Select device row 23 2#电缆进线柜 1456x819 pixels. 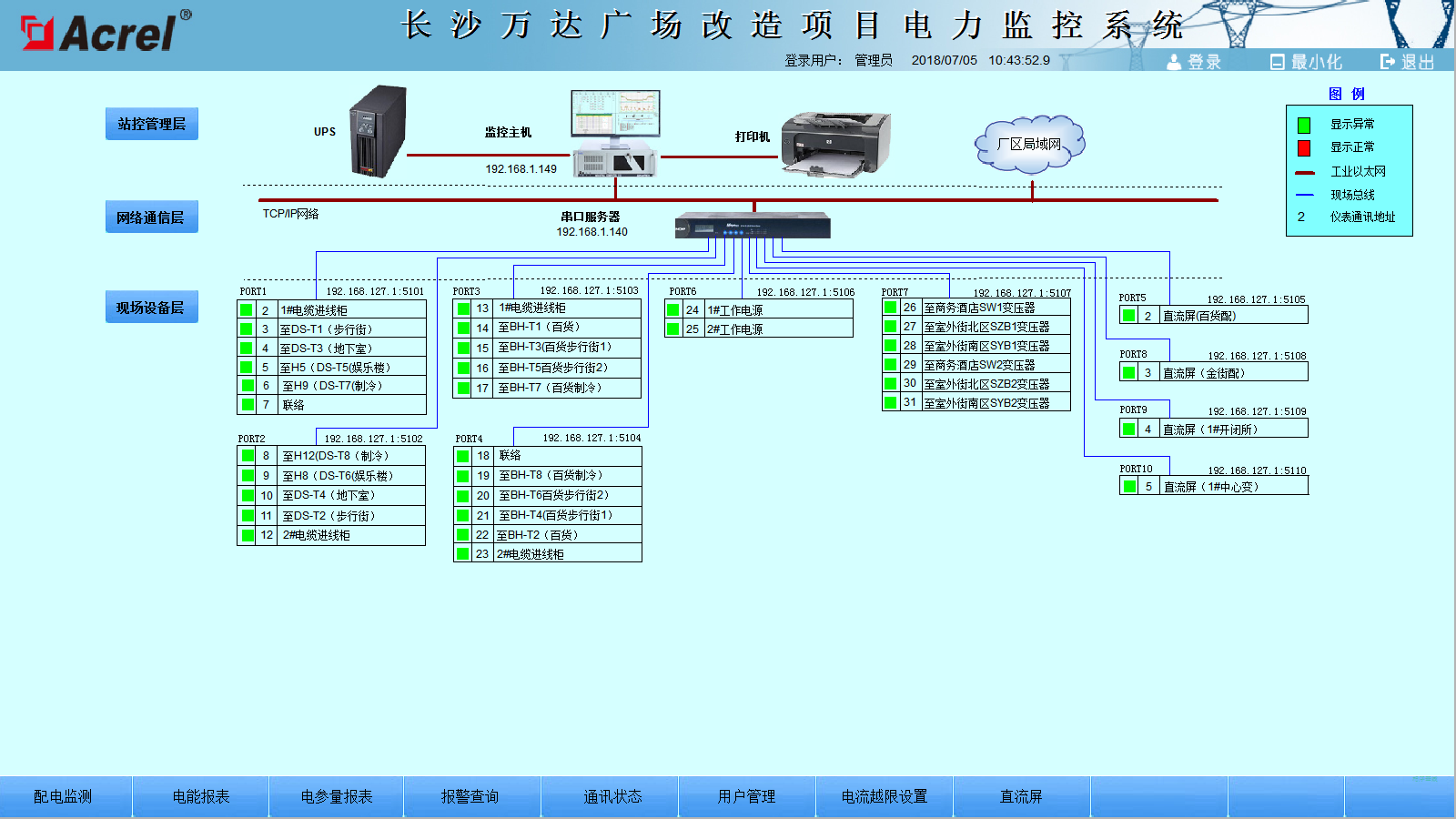(x=548, y=553)
